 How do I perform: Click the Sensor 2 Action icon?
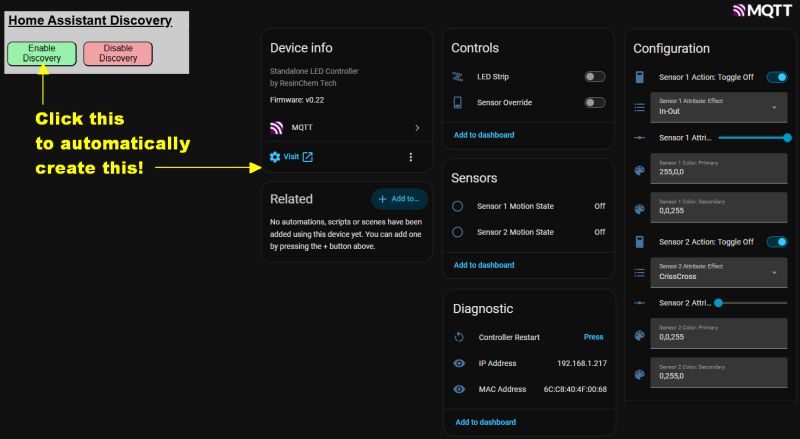(639, 242)
